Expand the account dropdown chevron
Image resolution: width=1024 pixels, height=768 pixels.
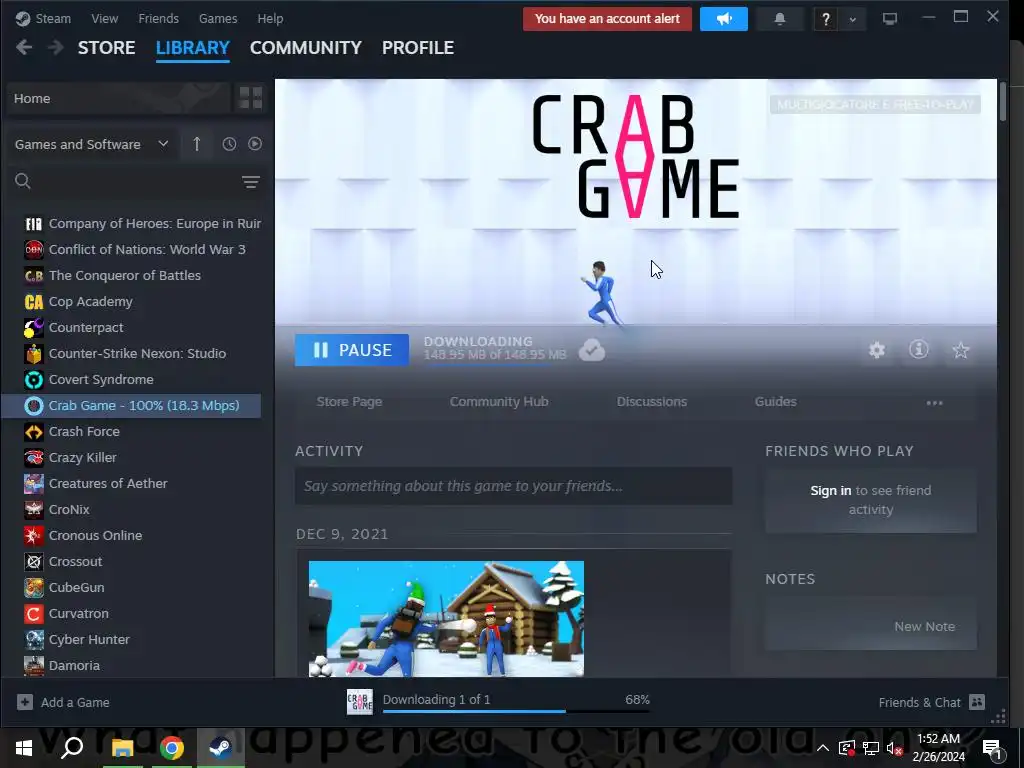(852, 20)
